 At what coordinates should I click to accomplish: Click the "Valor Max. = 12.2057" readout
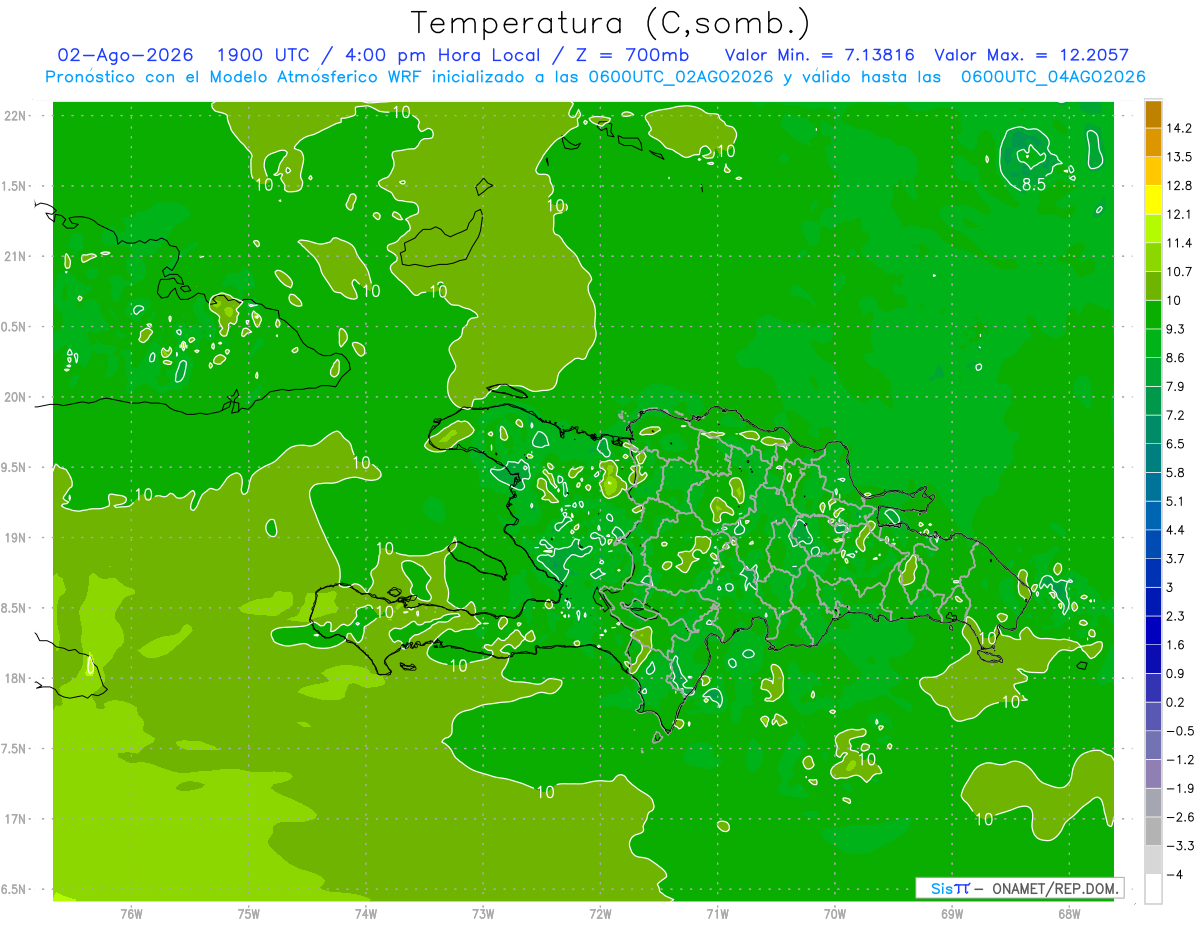tap(1031, 55)
